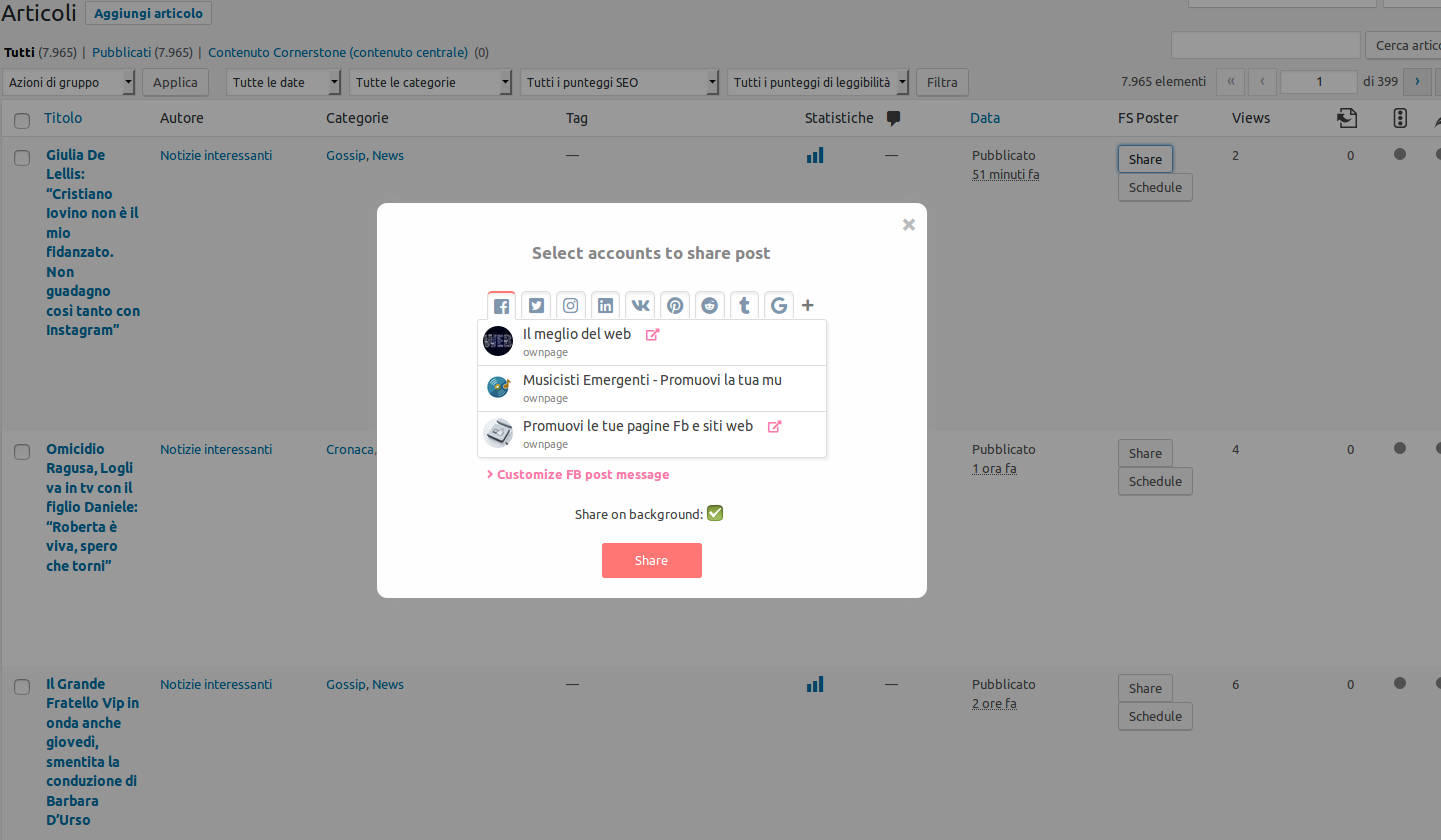
Task: Filter by Contenuto Cornerstone link
Action: pyautogui.click(x=338, y=52)
